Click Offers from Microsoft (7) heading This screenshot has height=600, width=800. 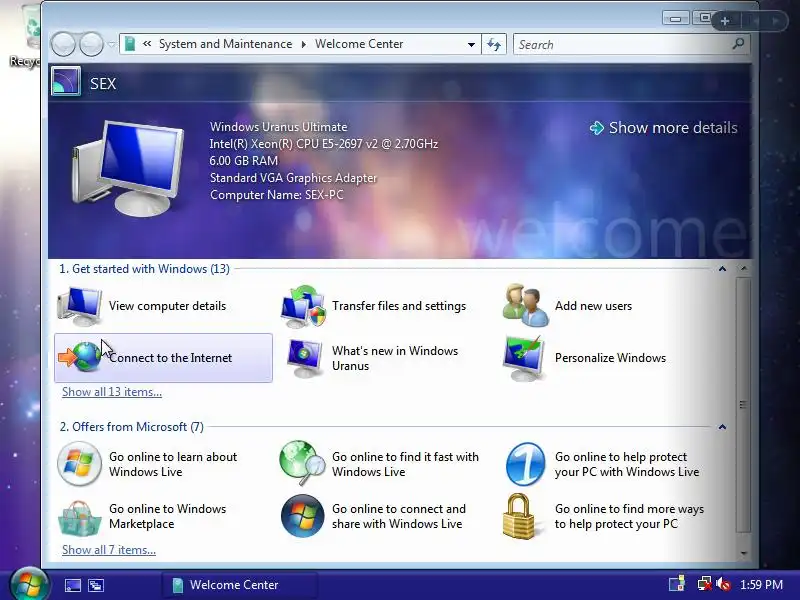pos(132,427)
